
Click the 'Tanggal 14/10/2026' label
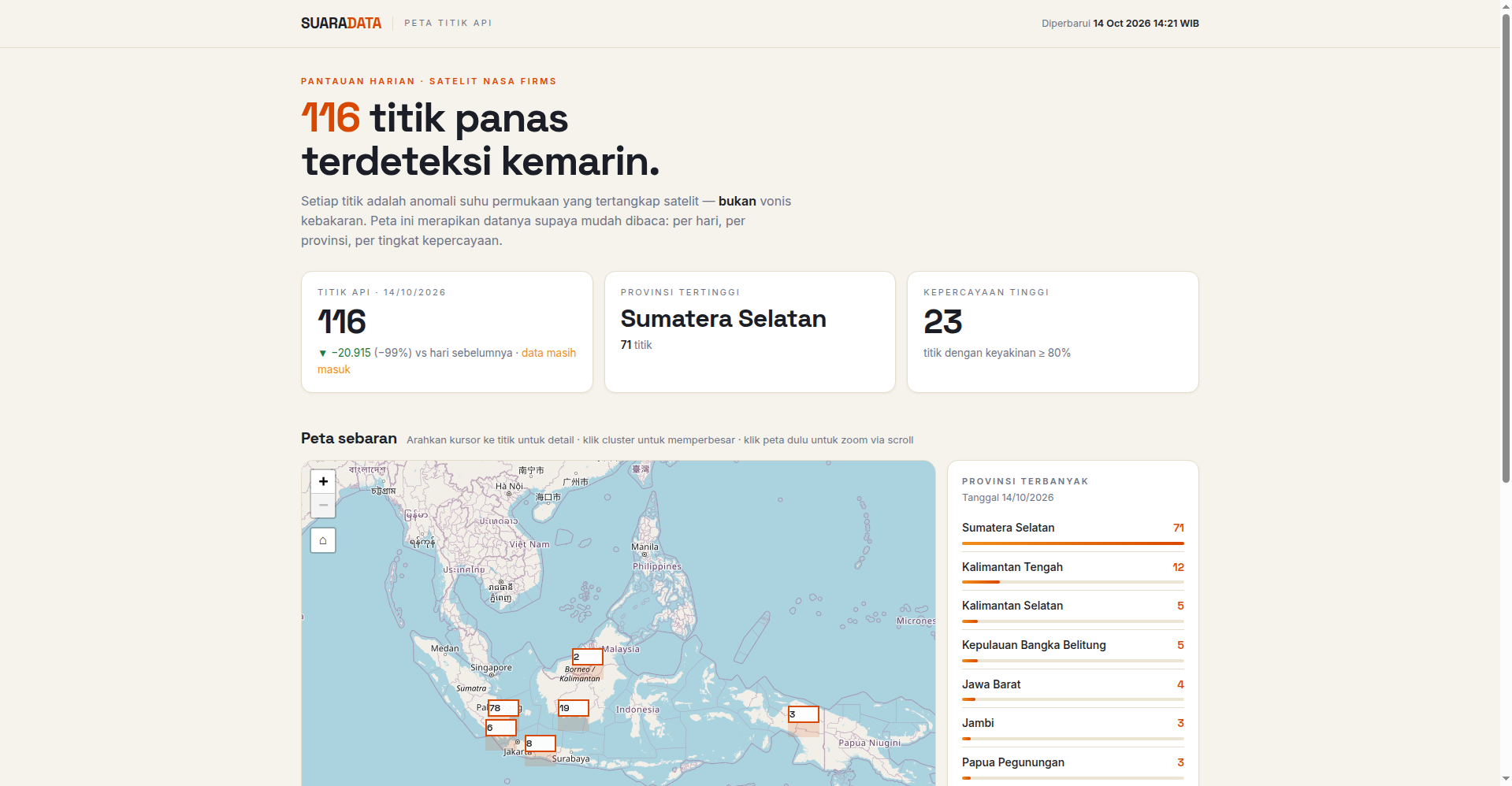pyautogui.click(x=1008, y=498)
